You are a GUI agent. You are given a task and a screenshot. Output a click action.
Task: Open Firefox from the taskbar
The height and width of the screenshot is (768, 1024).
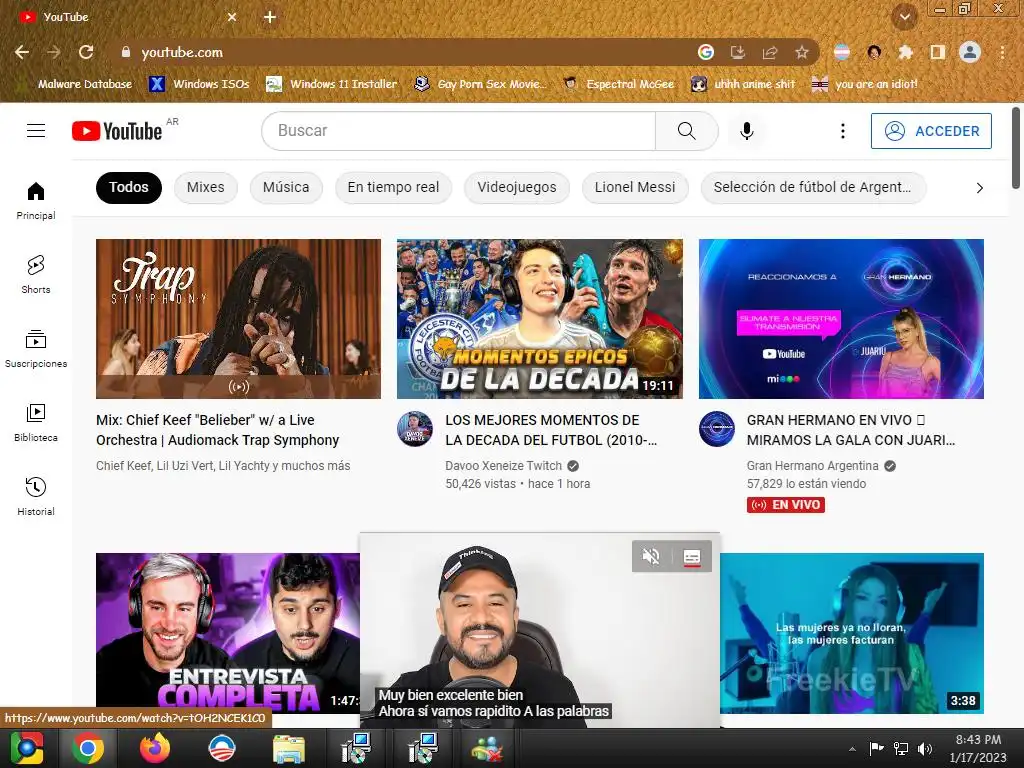coord(154,748)
